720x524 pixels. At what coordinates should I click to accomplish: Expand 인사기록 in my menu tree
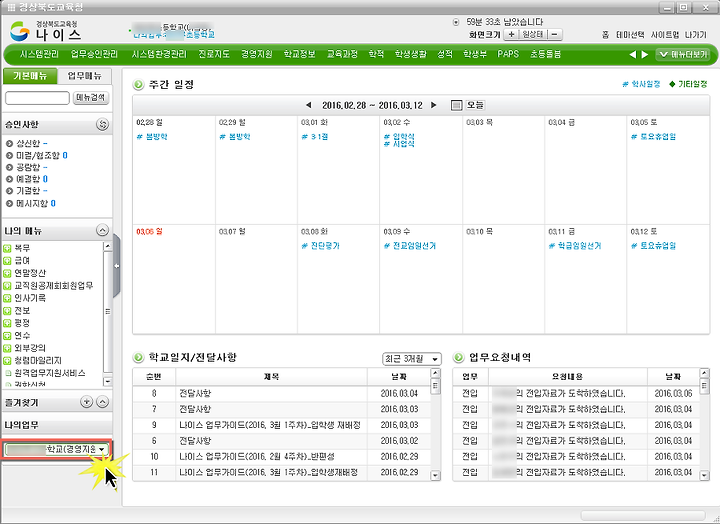7,298
